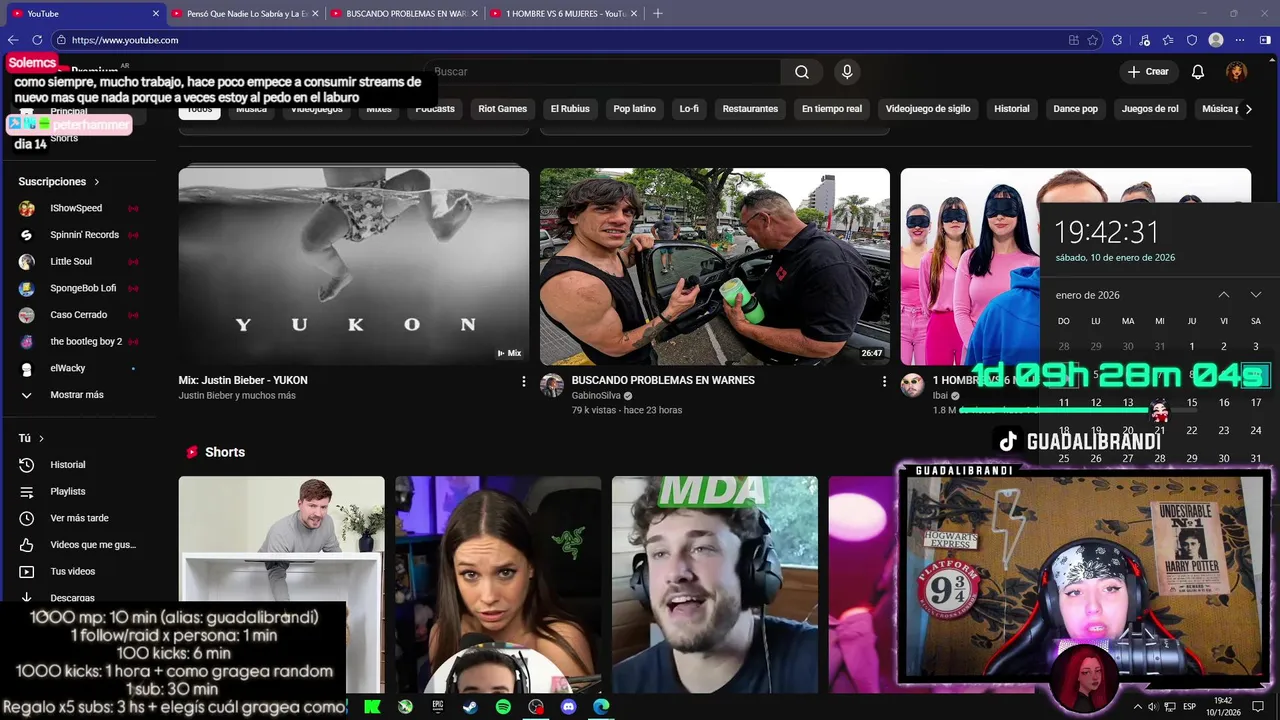Expand the Tú section chevron

[41, 439]
